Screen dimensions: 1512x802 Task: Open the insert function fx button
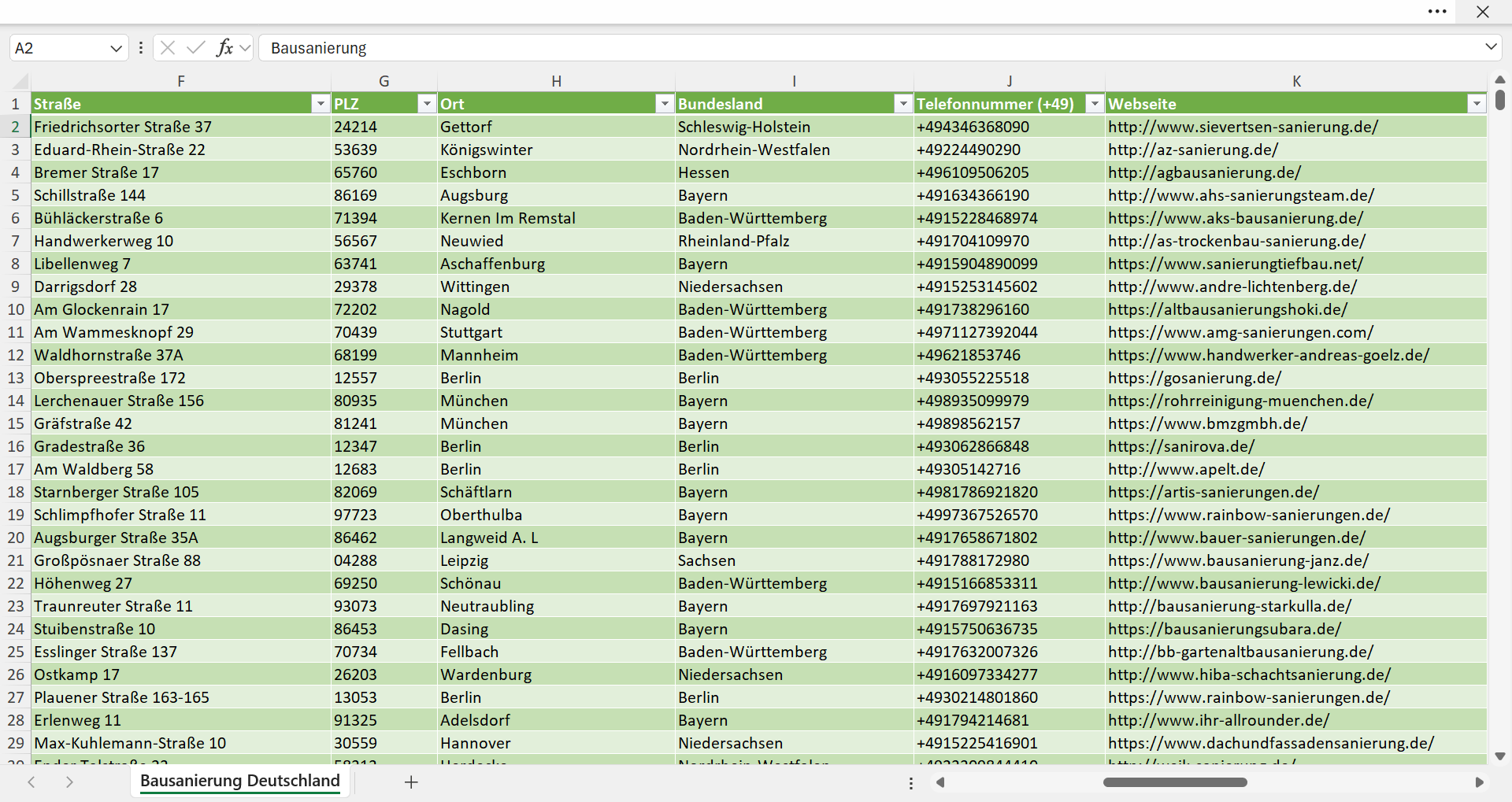(224, 48)
